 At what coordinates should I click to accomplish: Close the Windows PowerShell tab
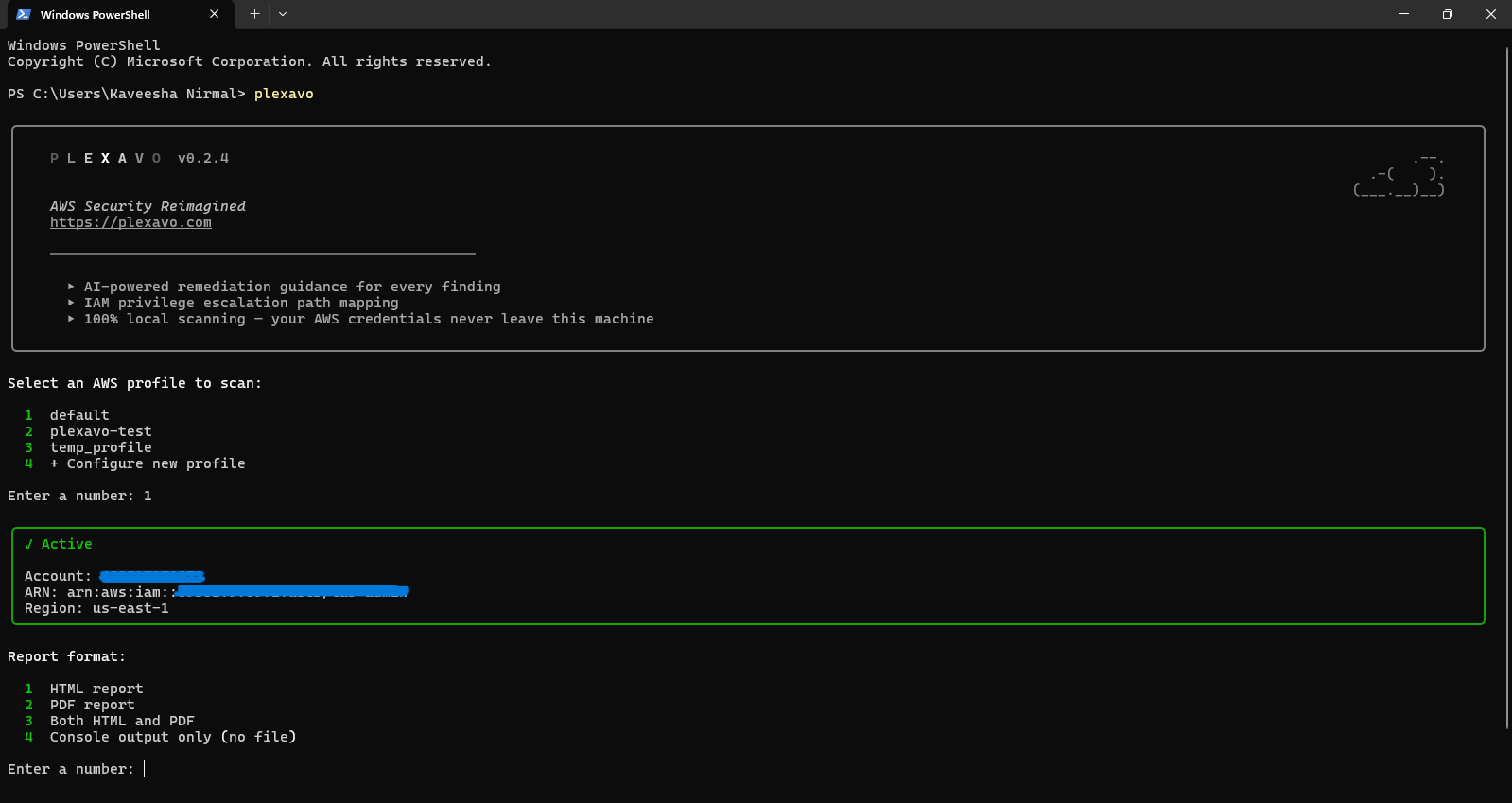point(215,14)
